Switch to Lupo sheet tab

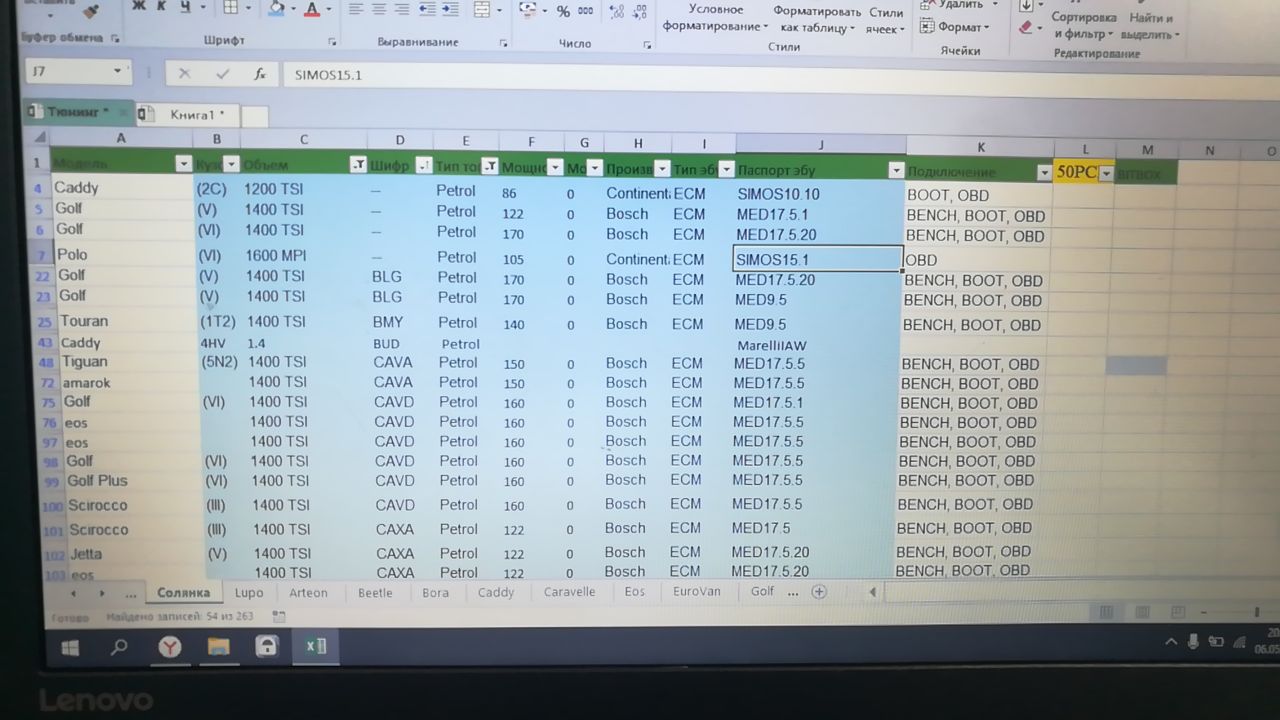point(248,592)
